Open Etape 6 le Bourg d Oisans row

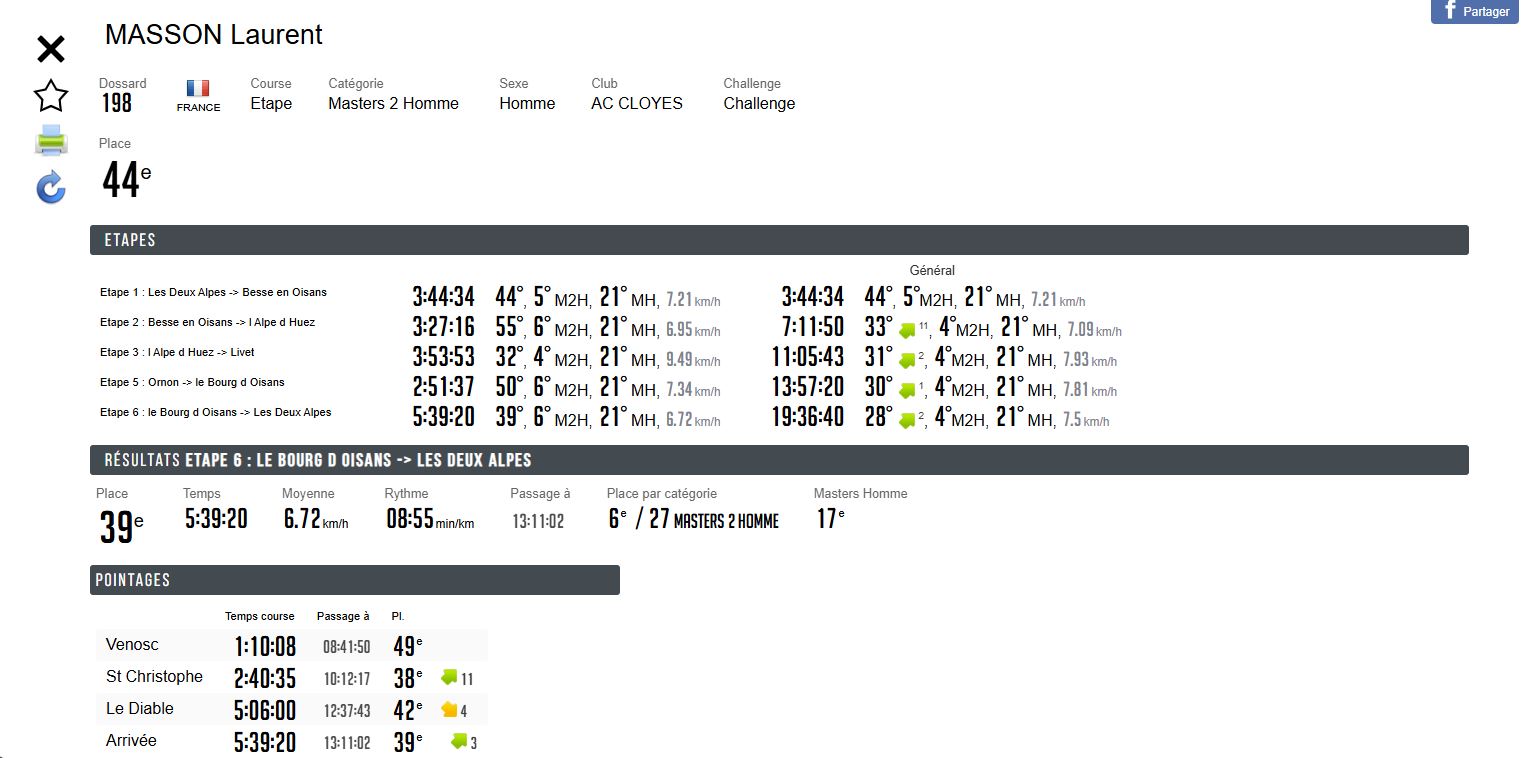click(x=216, y=412)
